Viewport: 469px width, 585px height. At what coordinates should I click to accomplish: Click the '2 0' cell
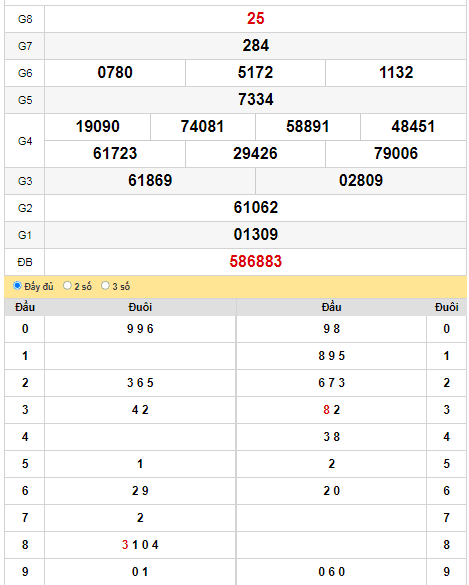[x=331, y=491]
